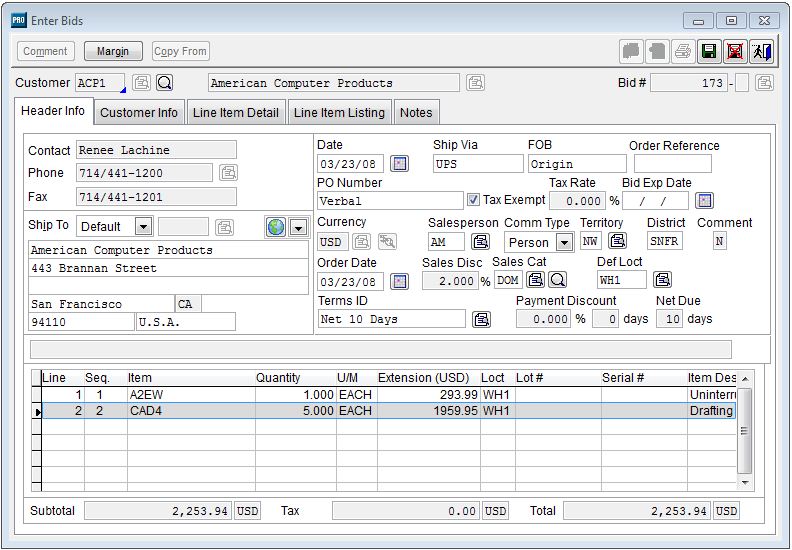Click magnifier search icon beside Sales Cat
This screenshot has height=550, width=792.
558,279
